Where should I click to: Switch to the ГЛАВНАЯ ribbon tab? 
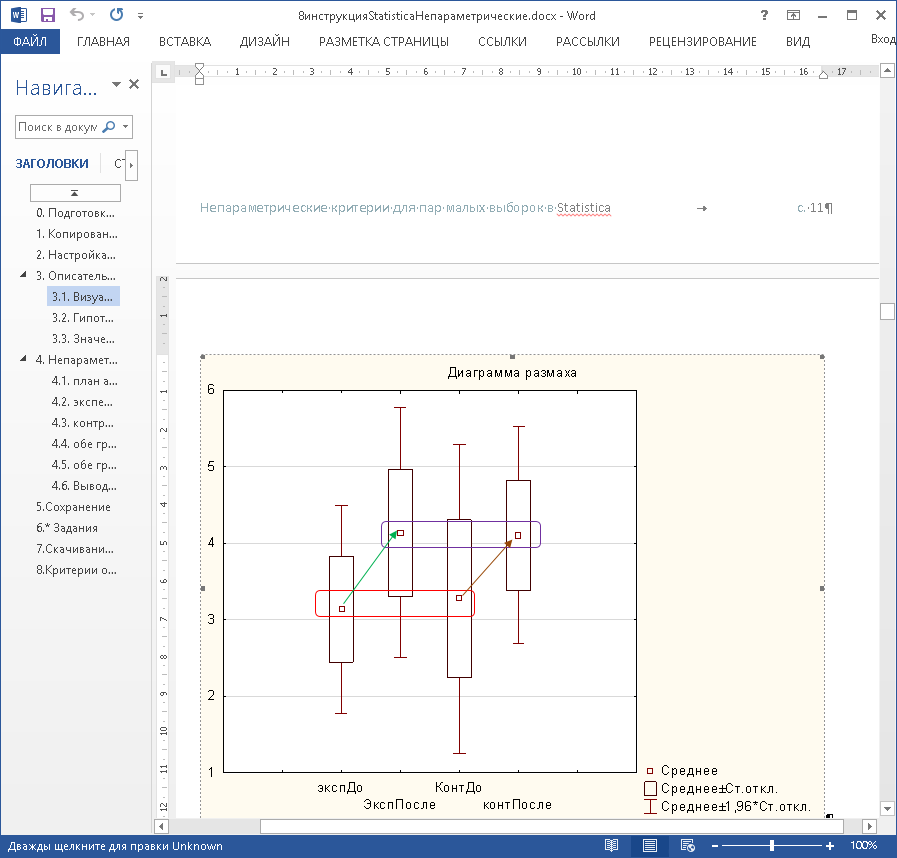coord(104,42)
